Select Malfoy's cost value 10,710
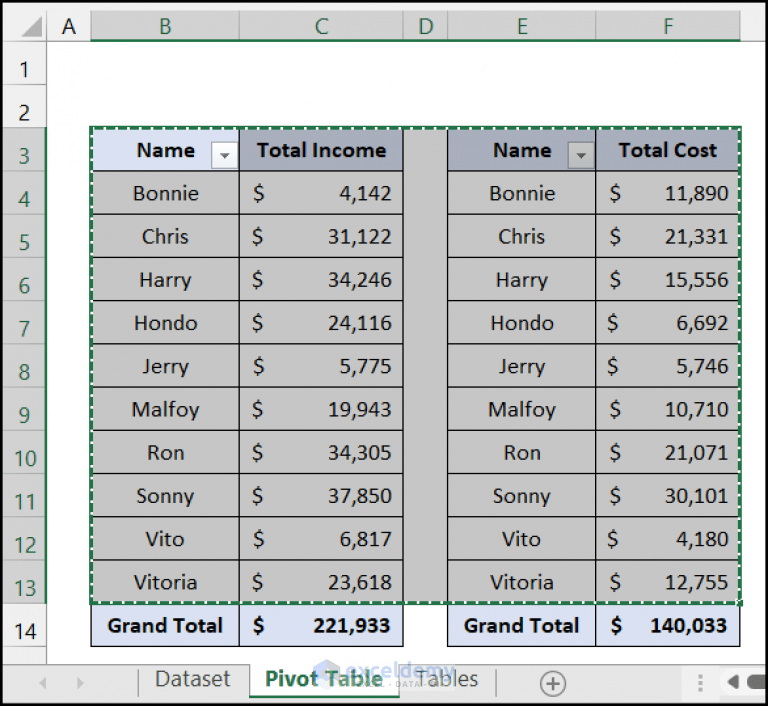768x706 pixels. pos(668,409)
